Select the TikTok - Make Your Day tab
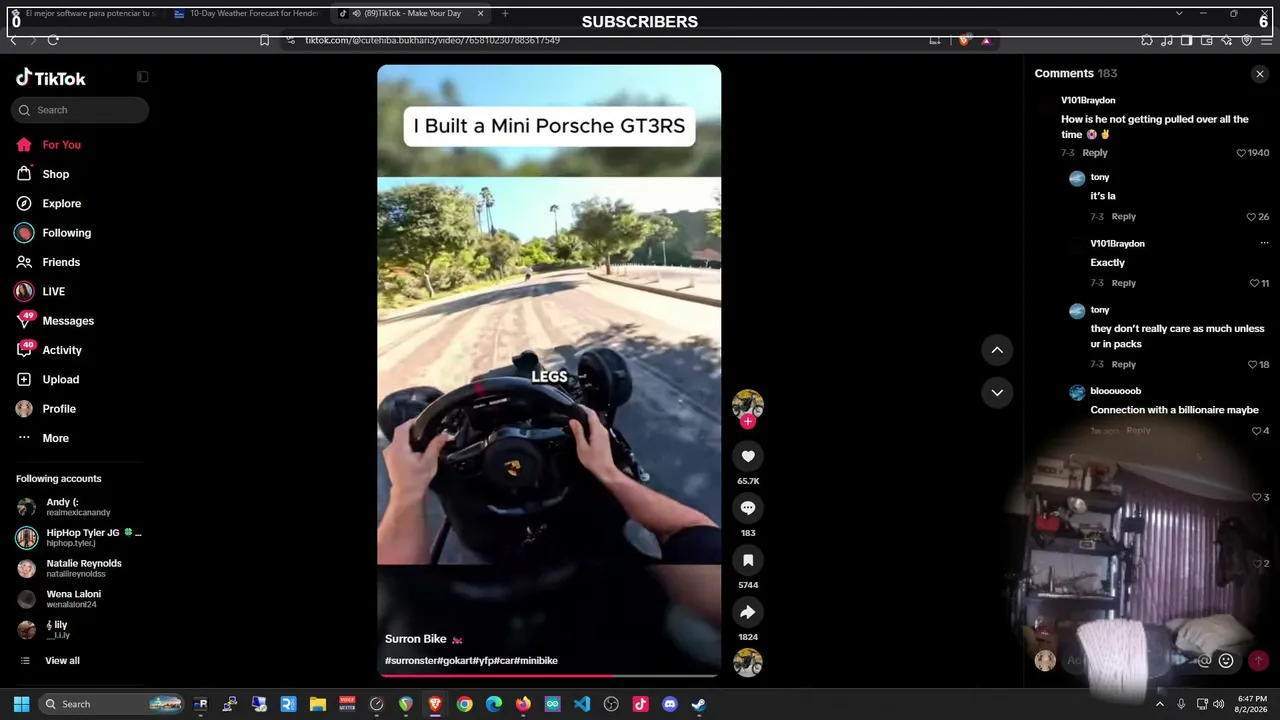This screenshot has height=720, width=1280. click(410, 14)
